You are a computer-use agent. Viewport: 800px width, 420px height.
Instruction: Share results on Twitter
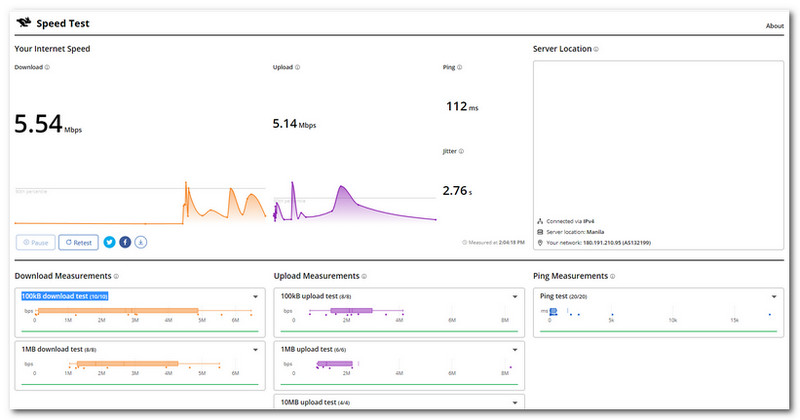(109, 242)
